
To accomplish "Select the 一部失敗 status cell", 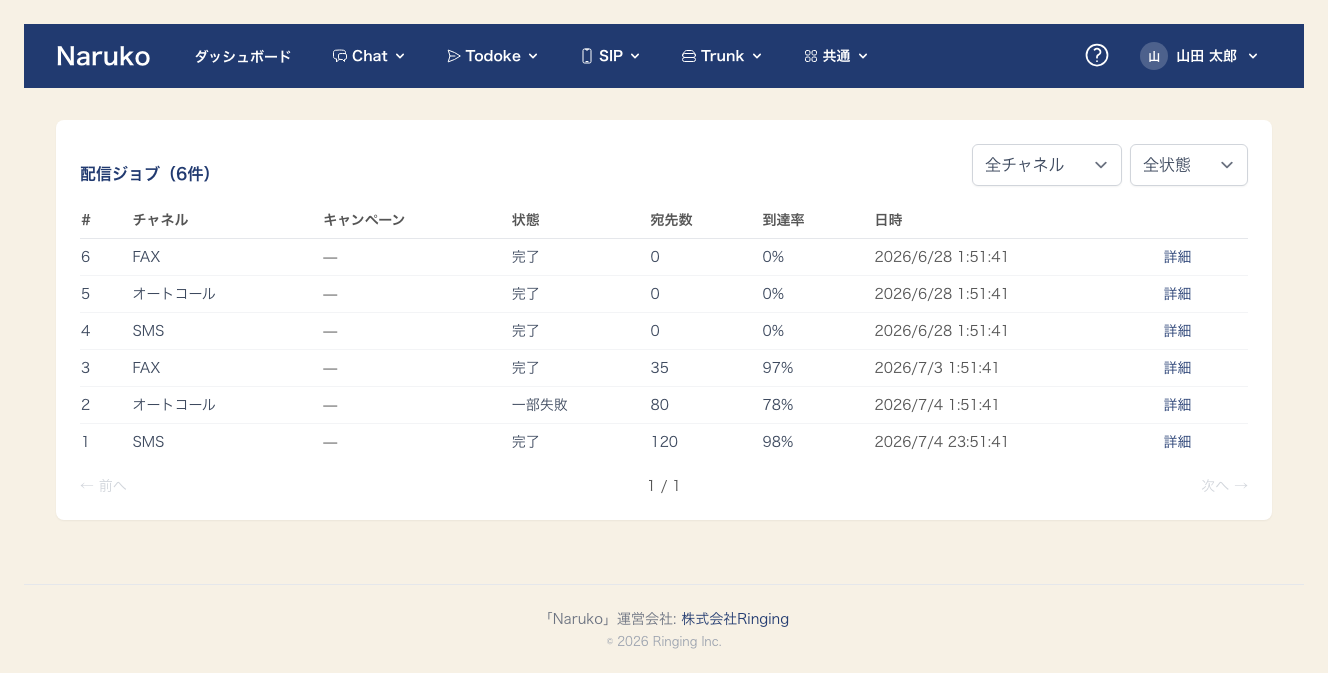I will [x=540, y=405].
